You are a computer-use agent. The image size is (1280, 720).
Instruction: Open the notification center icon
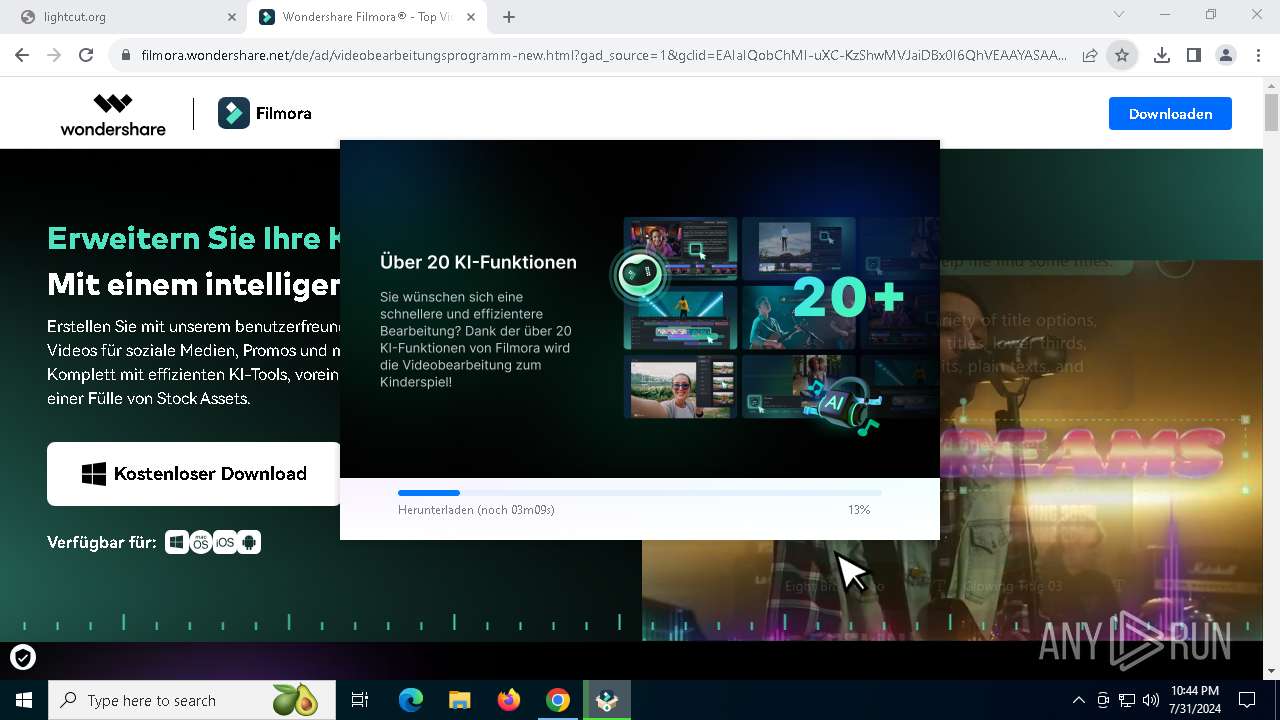(1247, 700)
